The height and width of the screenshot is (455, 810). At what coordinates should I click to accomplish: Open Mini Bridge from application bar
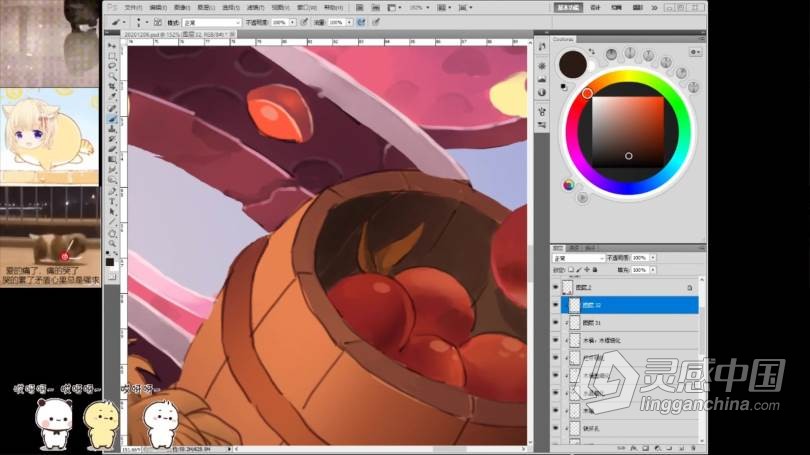click(376, 8)
